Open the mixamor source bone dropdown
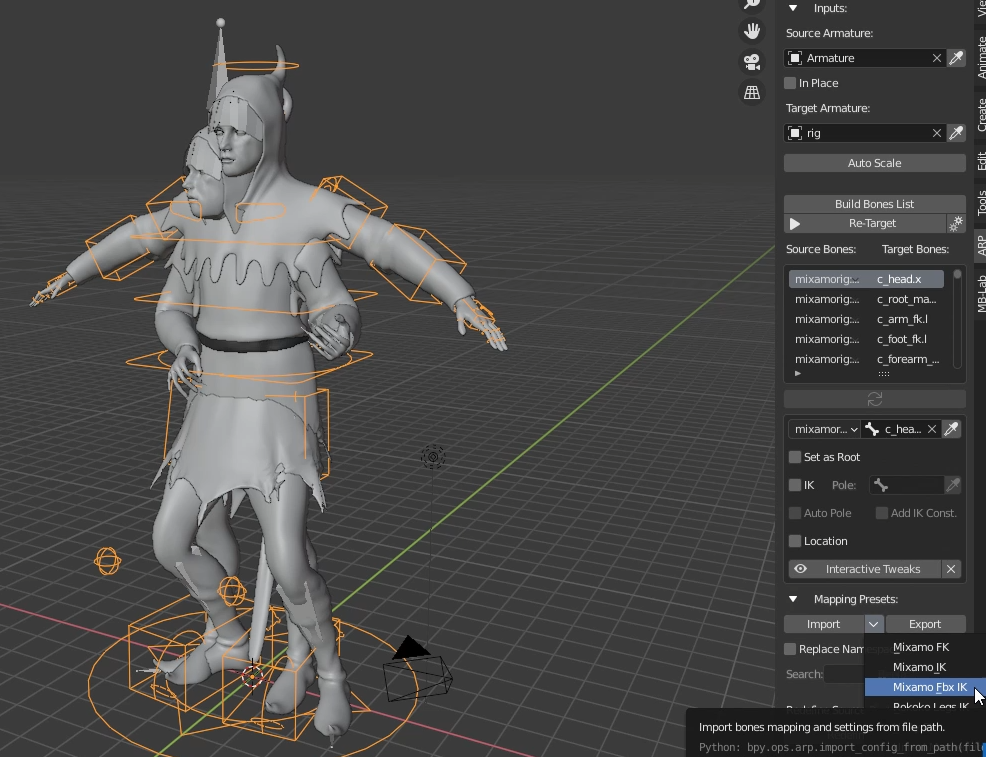The height and width of the screenshot is (757, 986). (x=824, y=429)
